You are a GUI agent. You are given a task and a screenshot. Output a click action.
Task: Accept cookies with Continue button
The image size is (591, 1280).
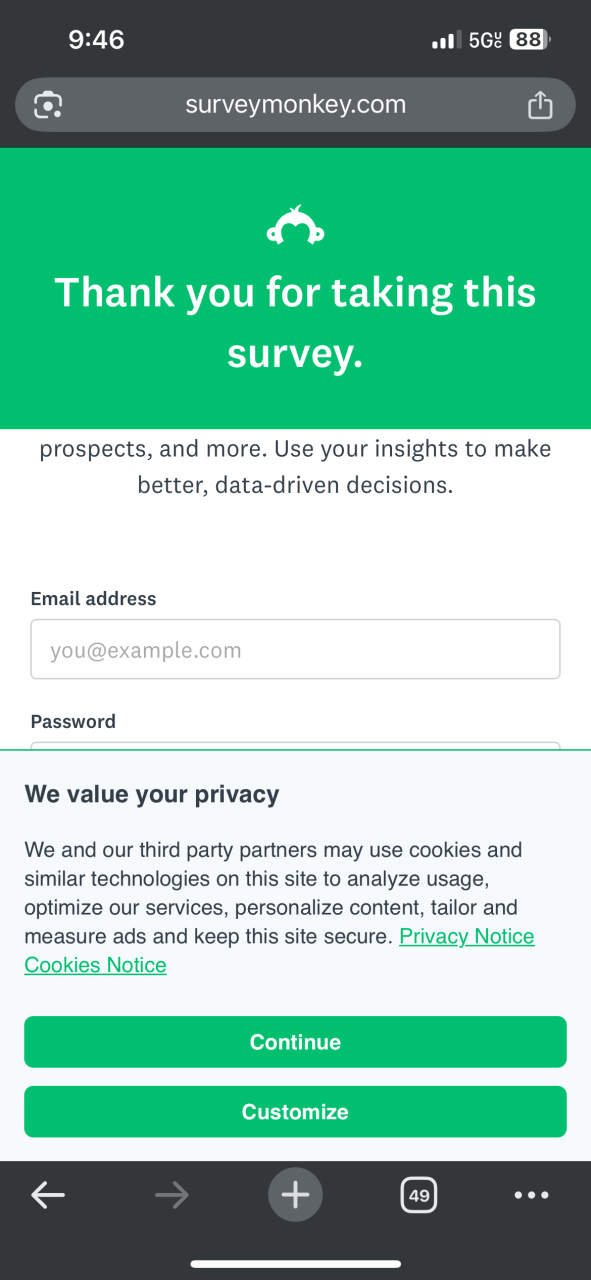[295, 1042]
